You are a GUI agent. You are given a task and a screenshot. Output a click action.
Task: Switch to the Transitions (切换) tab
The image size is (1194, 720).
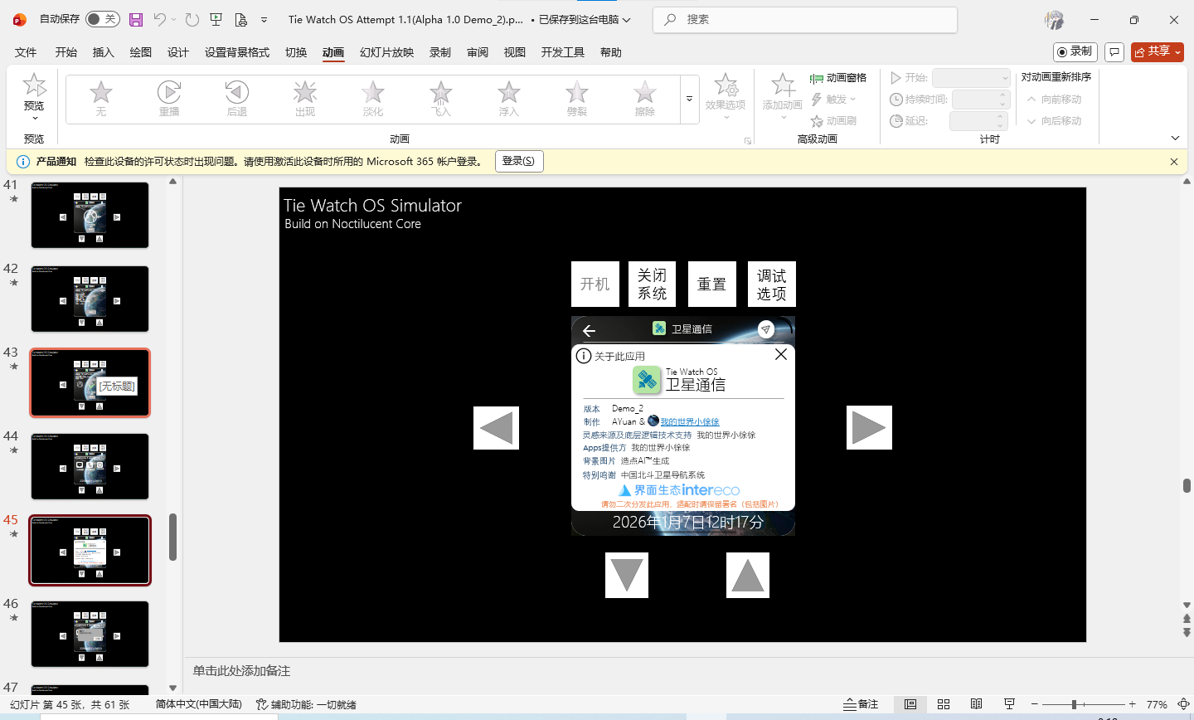(295, 52)
